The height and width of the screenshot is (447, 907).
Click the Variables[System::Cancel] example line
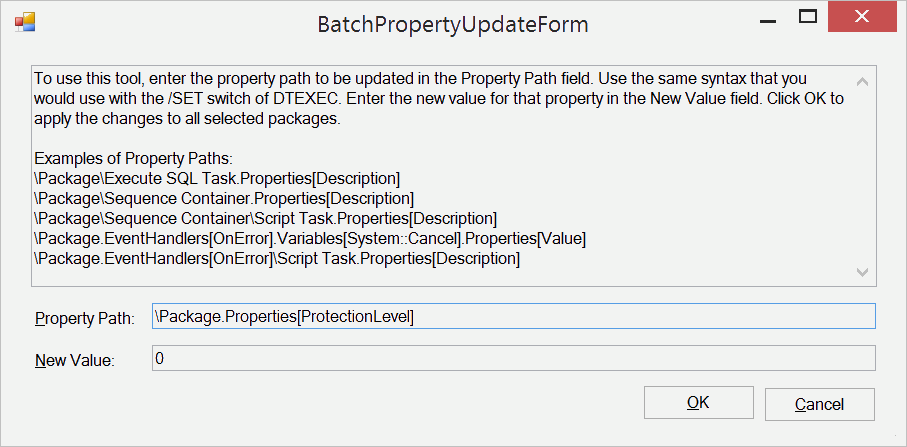point(309,239)
